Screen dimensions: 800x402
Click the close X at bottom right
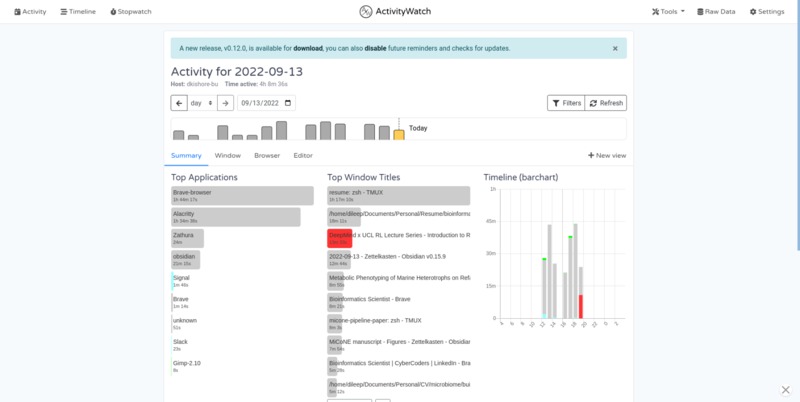(x=785, y=390)
